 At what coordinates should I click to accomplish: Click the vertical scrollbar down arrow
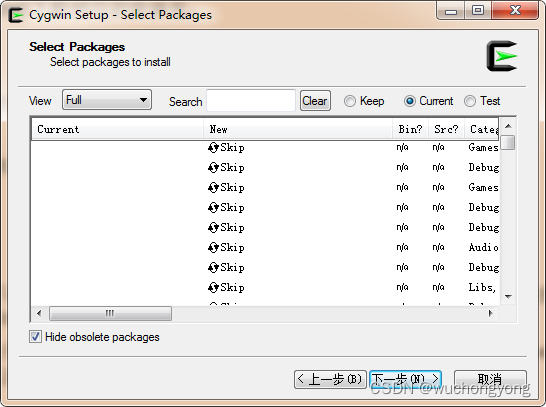click(508, 297)
